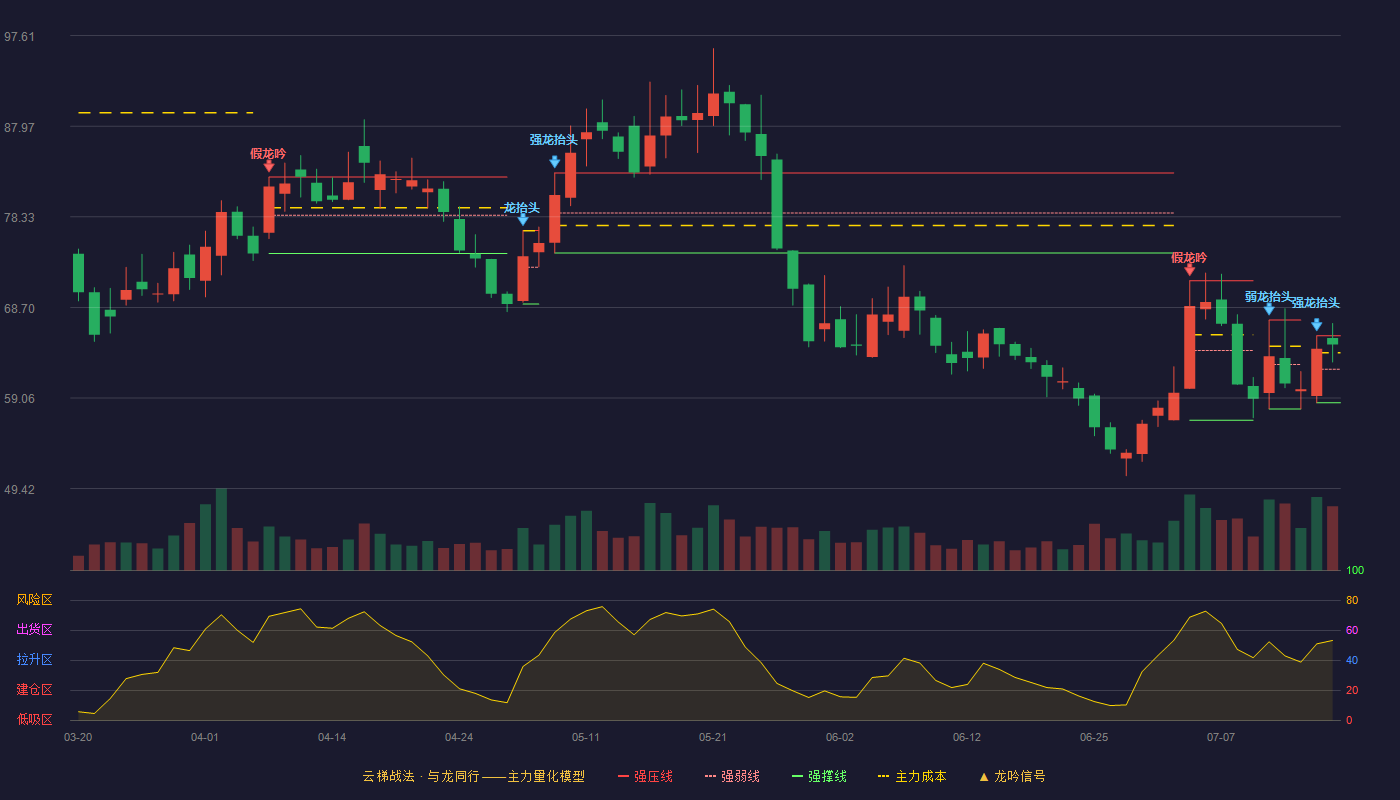Click the 78.33 price axis label
The width and height of the screenshot is (1400, 800).
pos(19,218)
